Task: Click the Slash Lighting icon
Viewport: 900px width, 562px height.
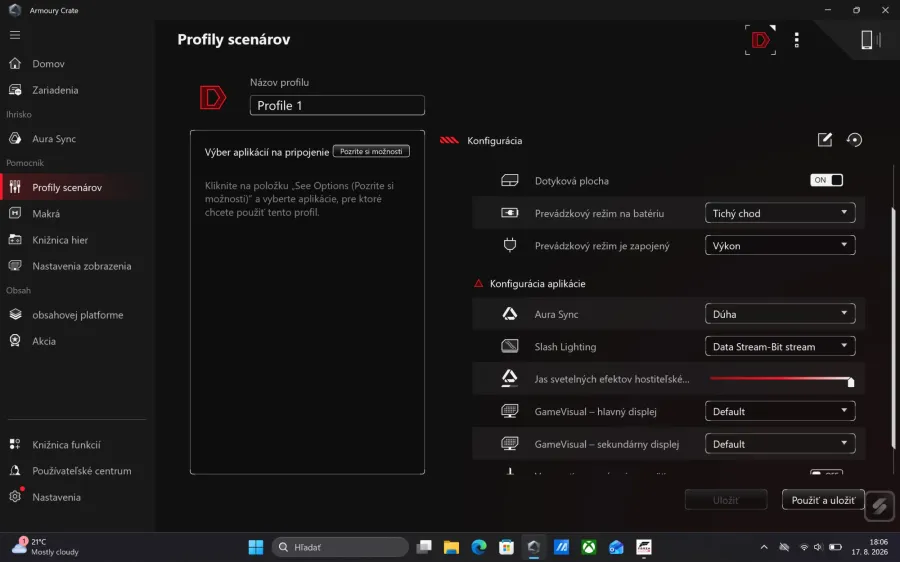Action: click(510, 346)
